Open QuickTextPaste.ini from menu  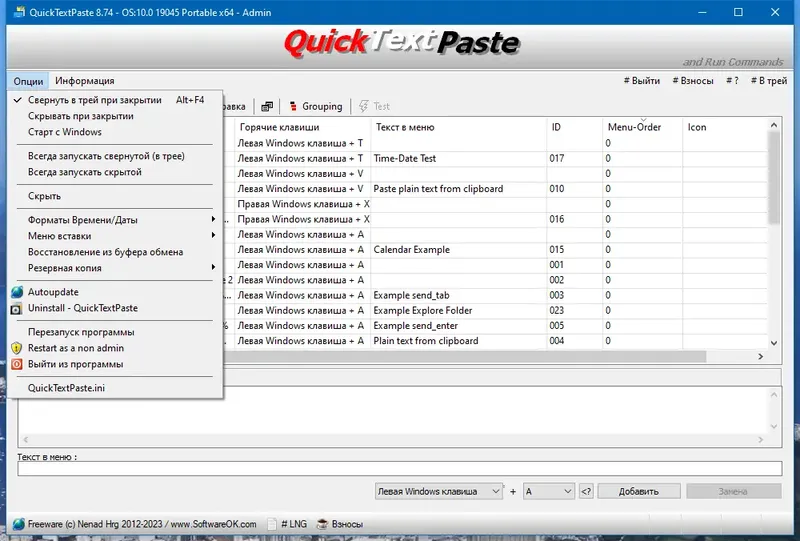[116, 388]
